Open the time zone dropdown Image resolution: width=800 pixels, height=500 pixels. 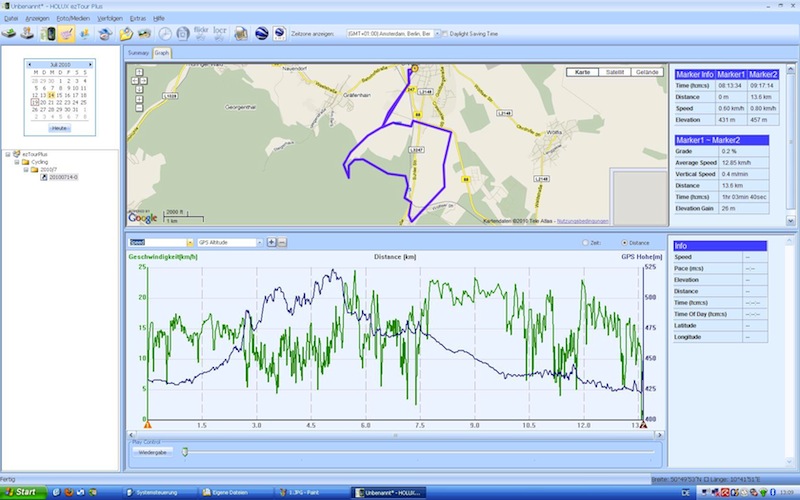(435, 33)
